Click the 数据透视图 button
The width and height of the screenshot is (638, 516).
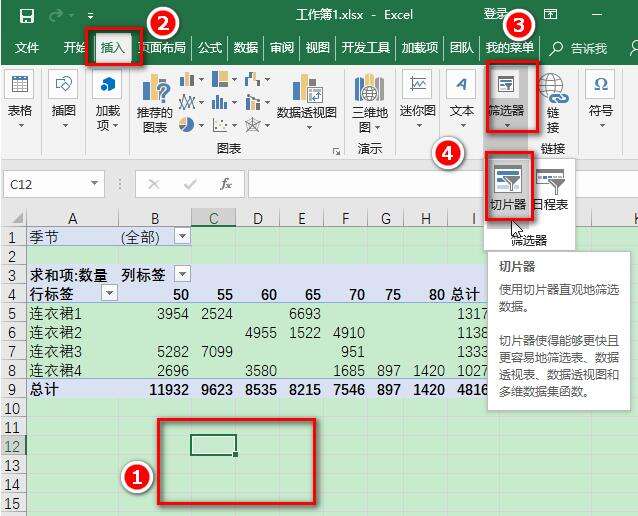[307, 96]
